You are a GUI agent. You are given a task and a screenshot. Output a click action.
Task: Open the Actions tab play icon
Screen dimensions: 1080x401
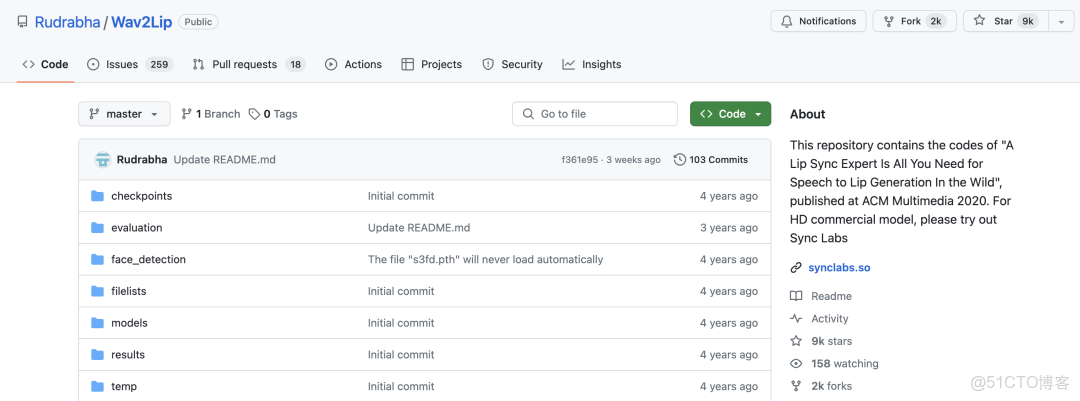tap(331, 64)
